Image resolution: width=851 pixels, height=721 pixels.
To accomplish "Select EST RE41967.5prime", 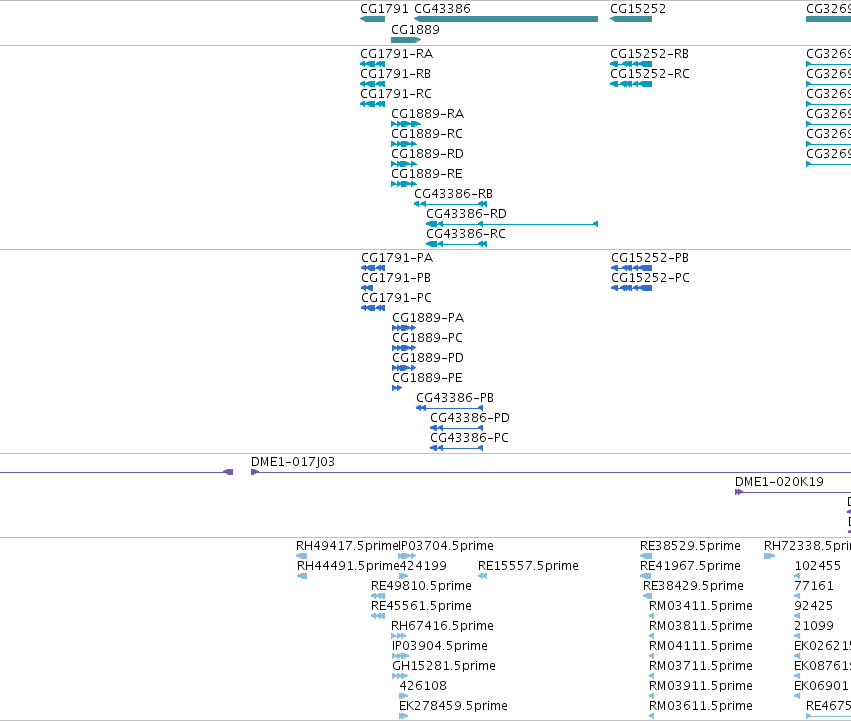I will pos(690,566).
